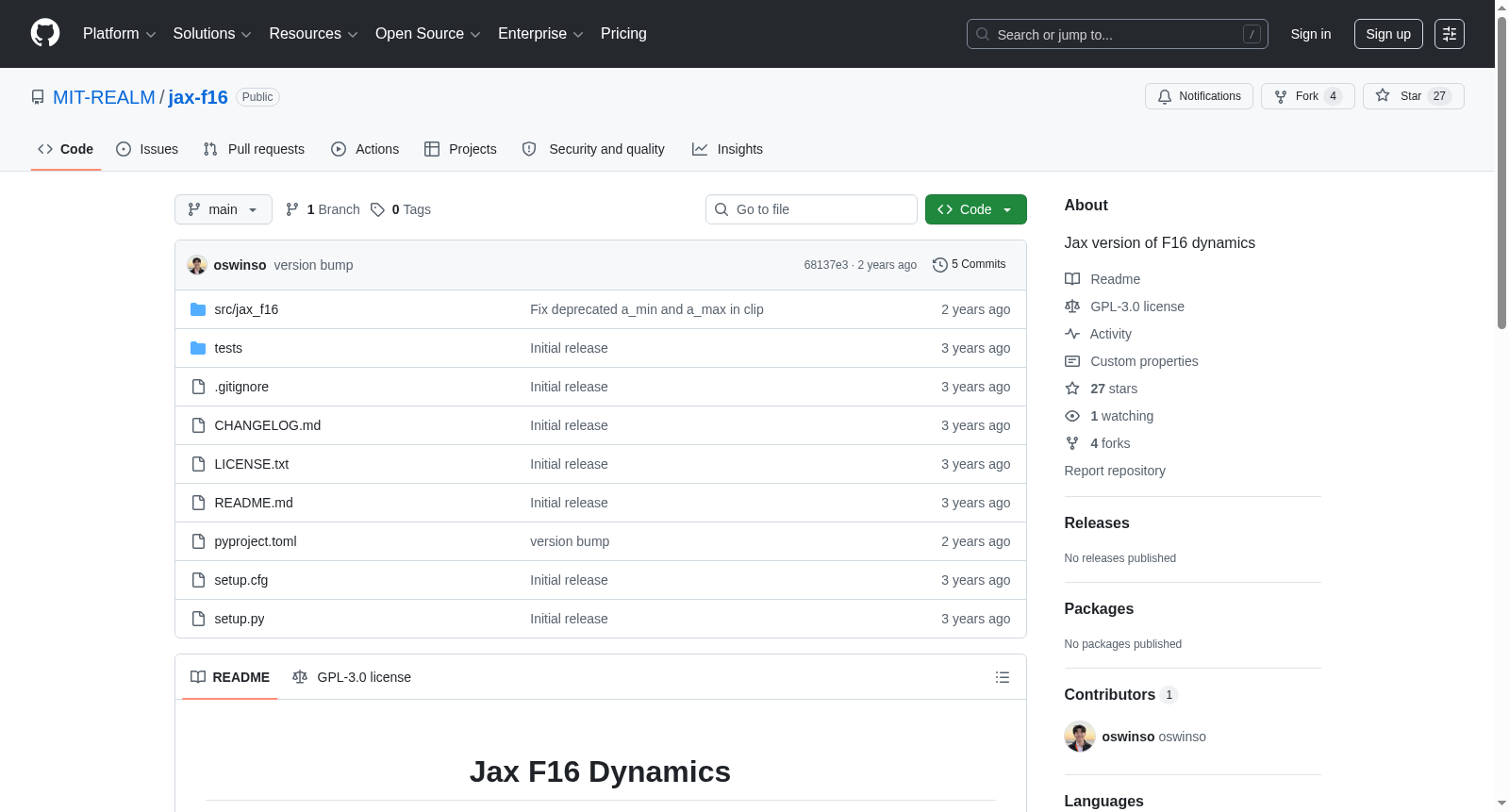
Task: Open the Activity link
Action: 1098,334
